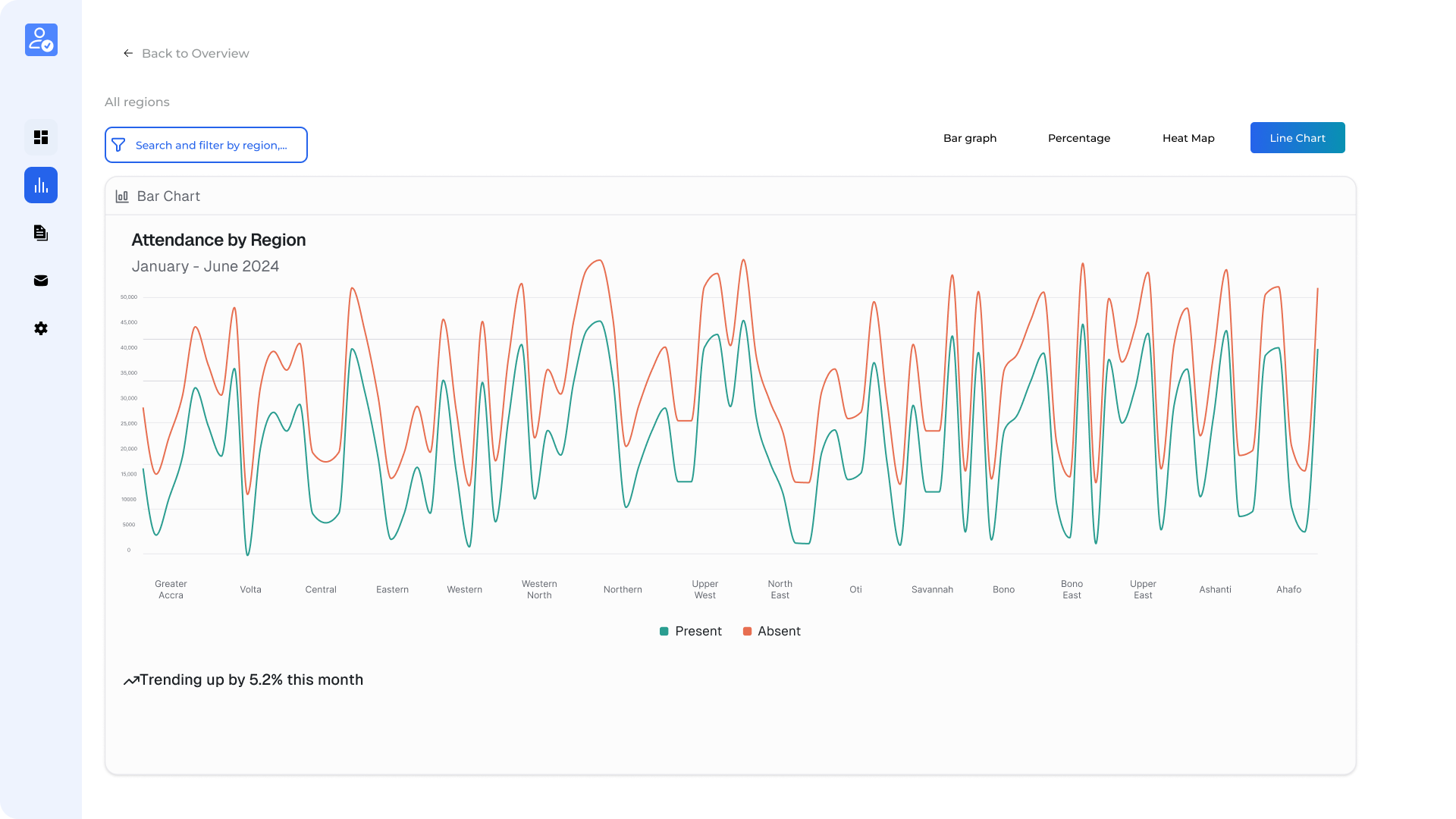This screenshot has width=1456, height=819.
Task: Switch to the Percentage view
Action: [1078, 138]
